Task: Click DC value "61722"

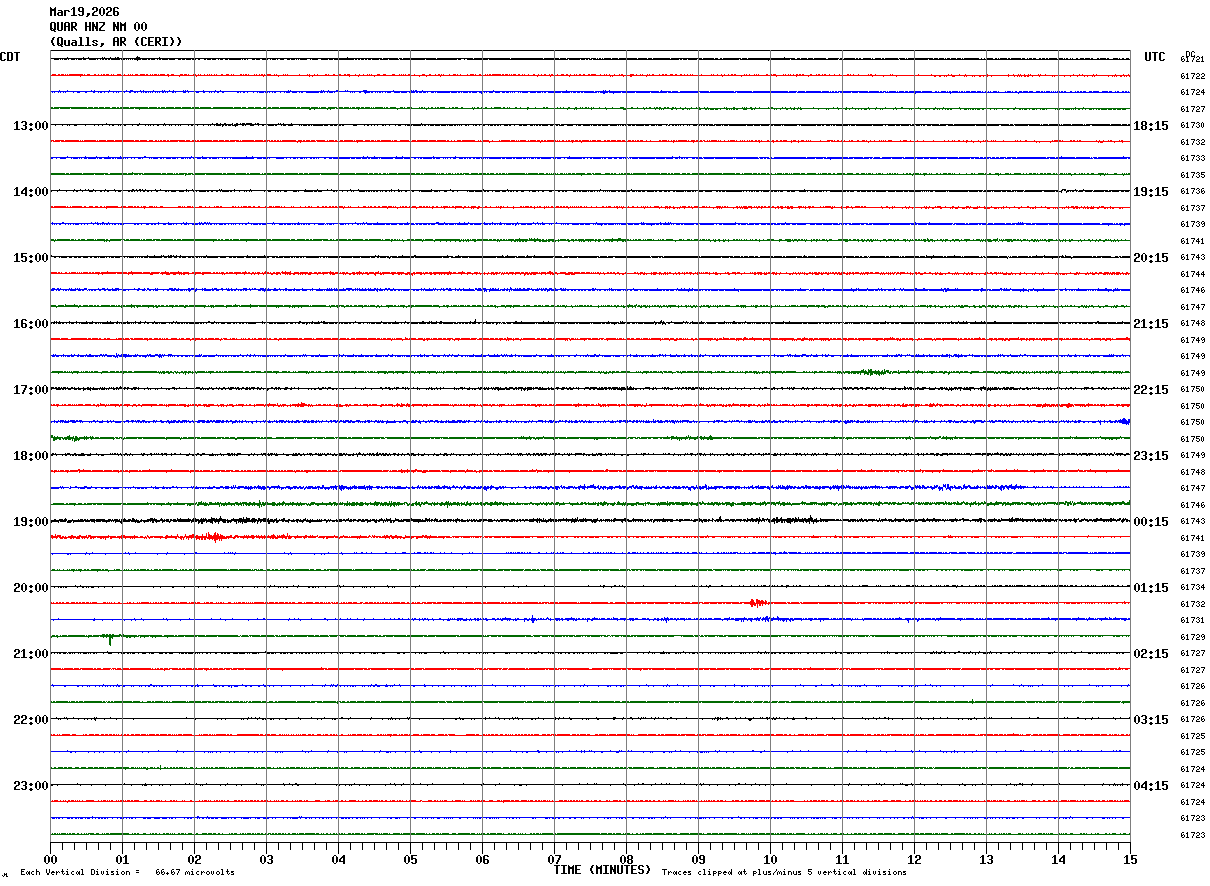Action: point(1193,76)
